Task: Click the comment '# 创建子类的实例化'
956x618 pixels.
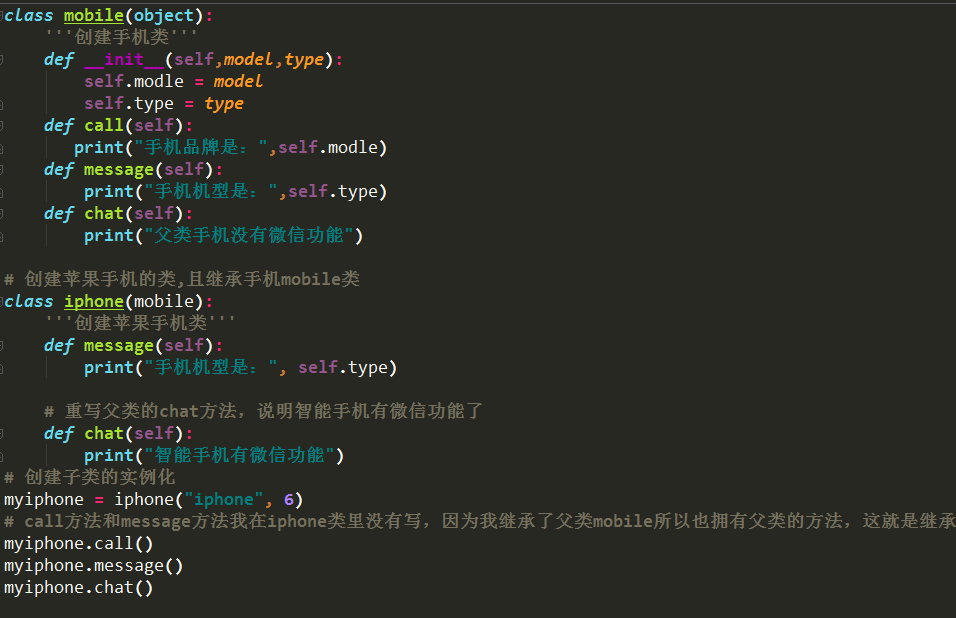Action: (90, 477)
